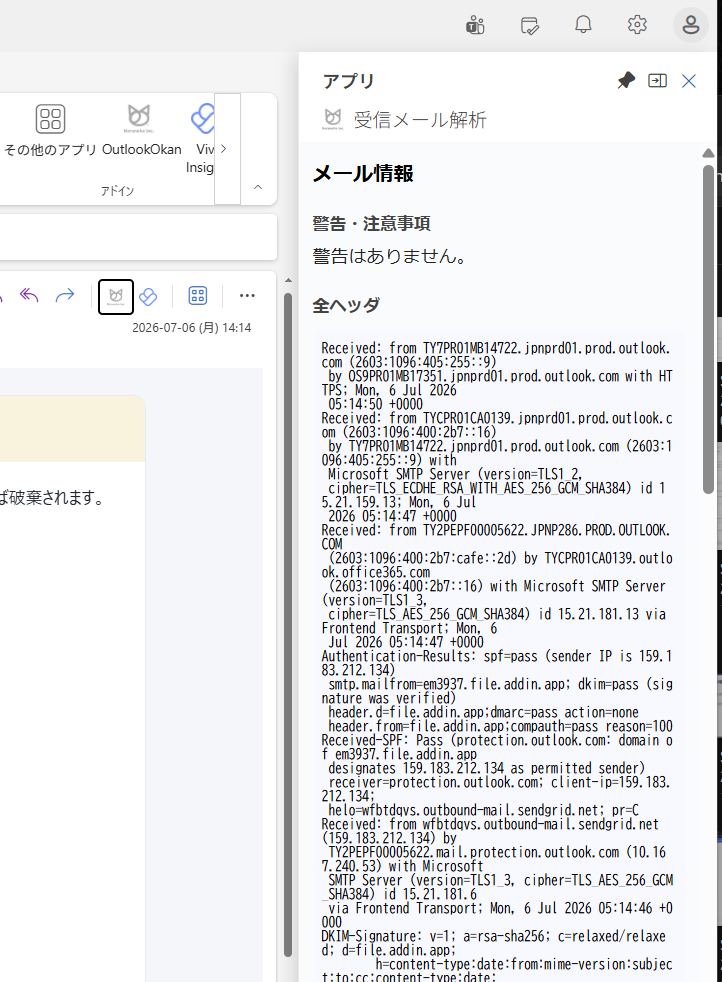
Task: Click app pane scroll-up arrow
Action: [708, 153]
